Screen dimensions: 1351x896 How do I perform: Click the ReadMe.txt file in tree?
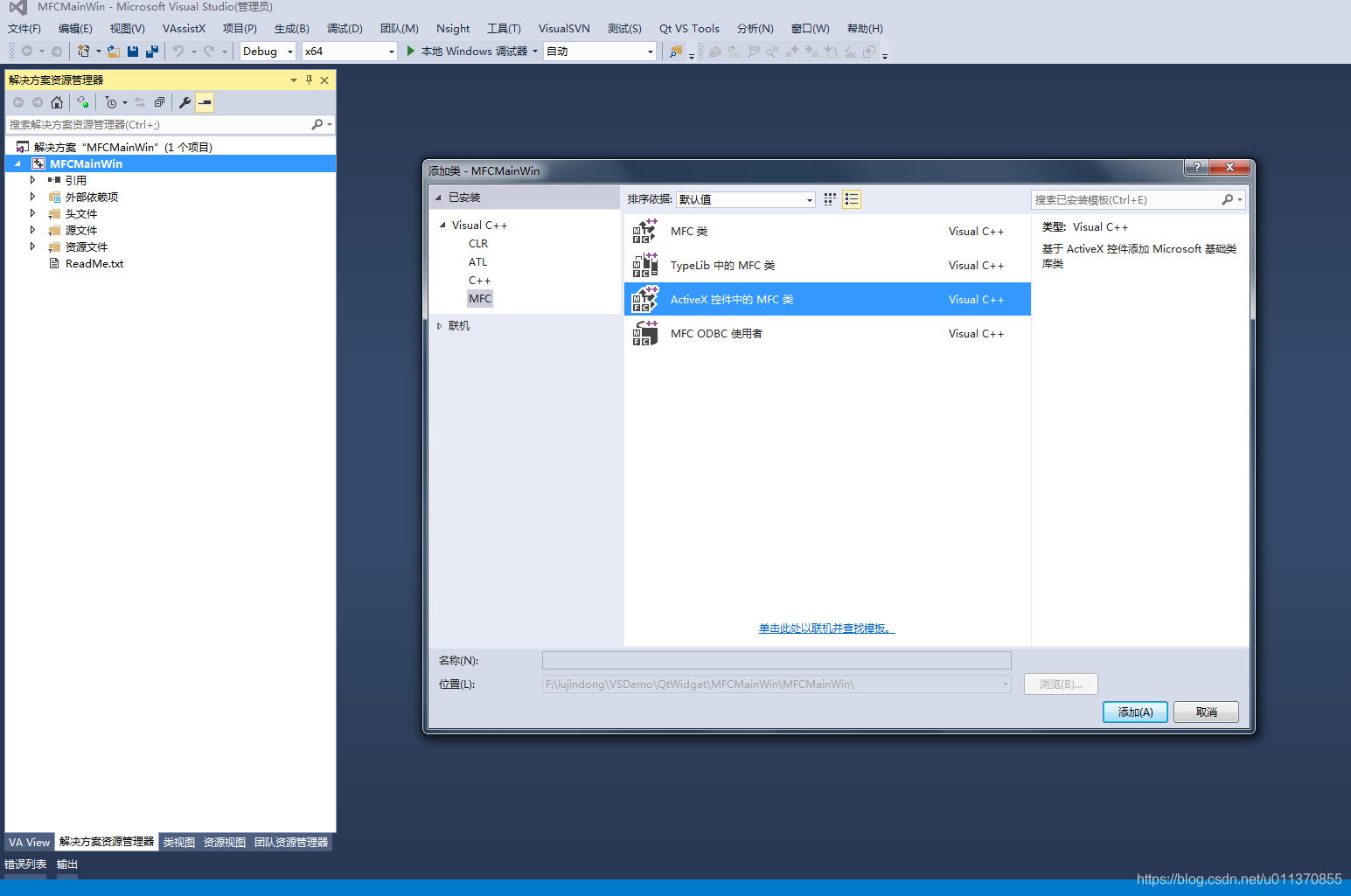coord(94,263)
